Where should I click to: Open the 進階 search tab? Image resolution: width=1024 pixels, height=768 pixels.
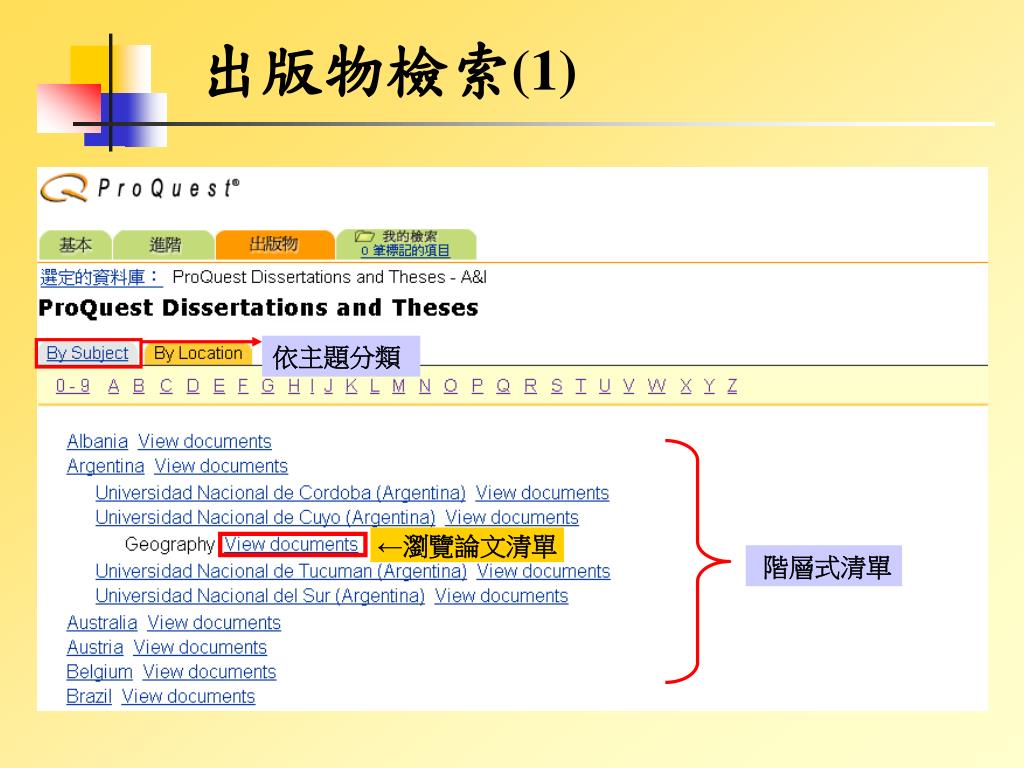(x=165, y=245)
